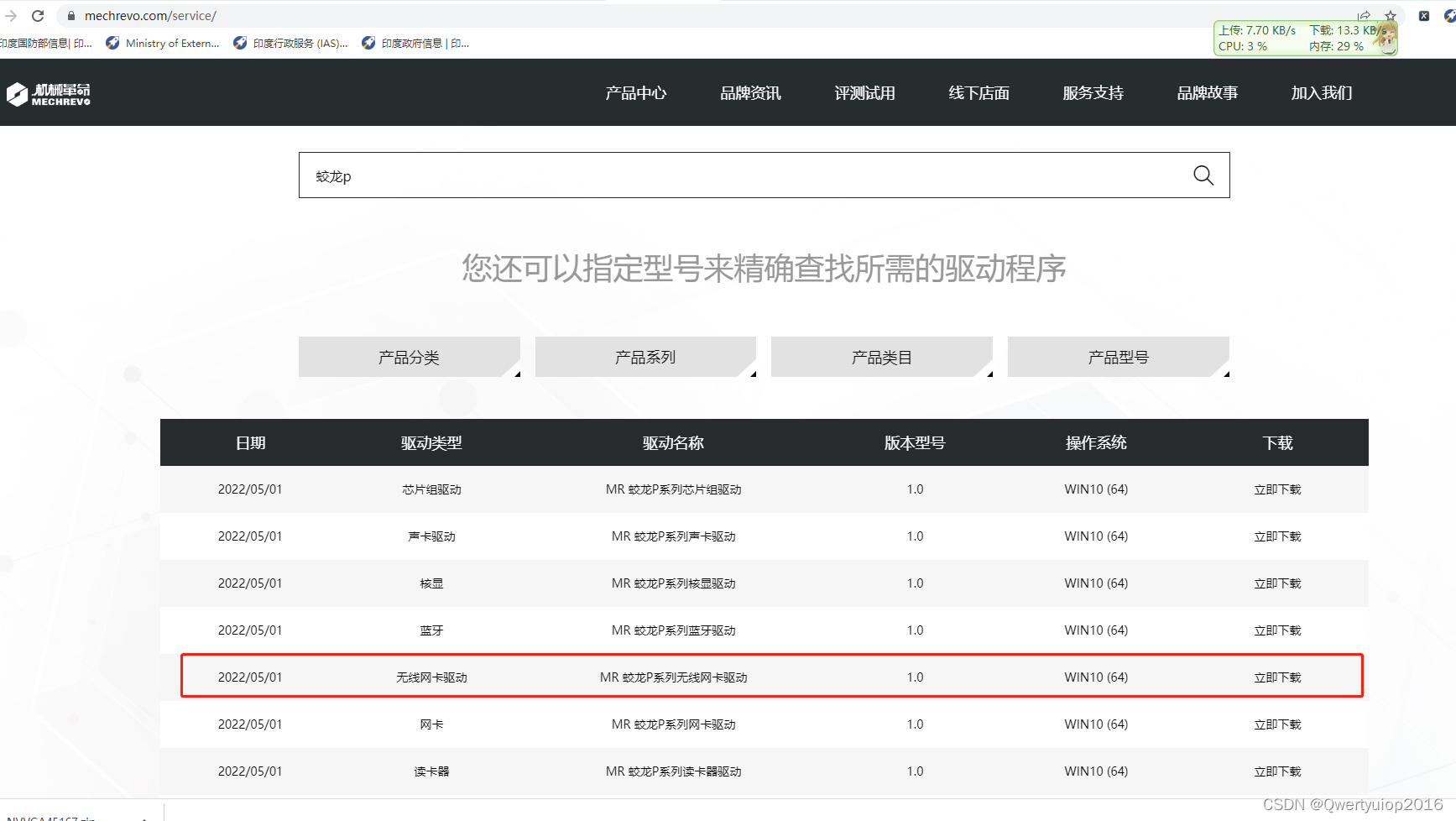
Task: Open the 产品中心 menu
Action: pos(636,93)
